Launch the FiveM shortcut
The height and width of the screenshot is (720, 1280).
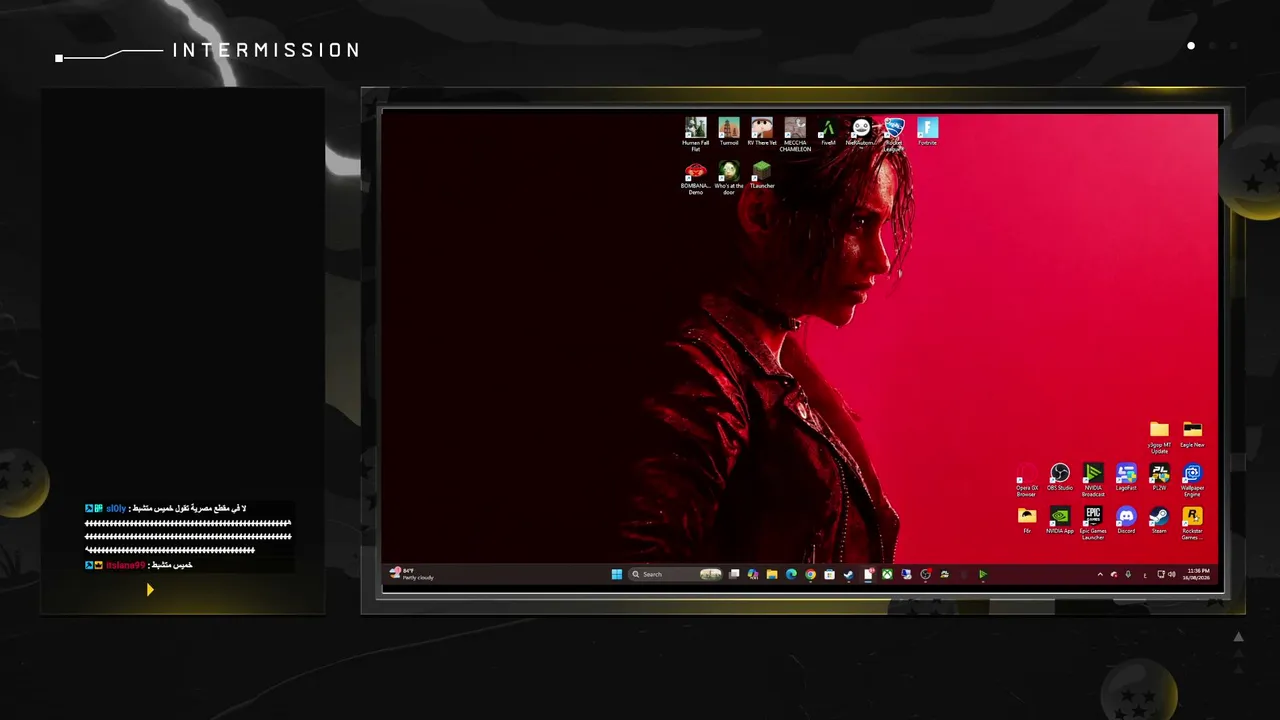pos(828,131)
